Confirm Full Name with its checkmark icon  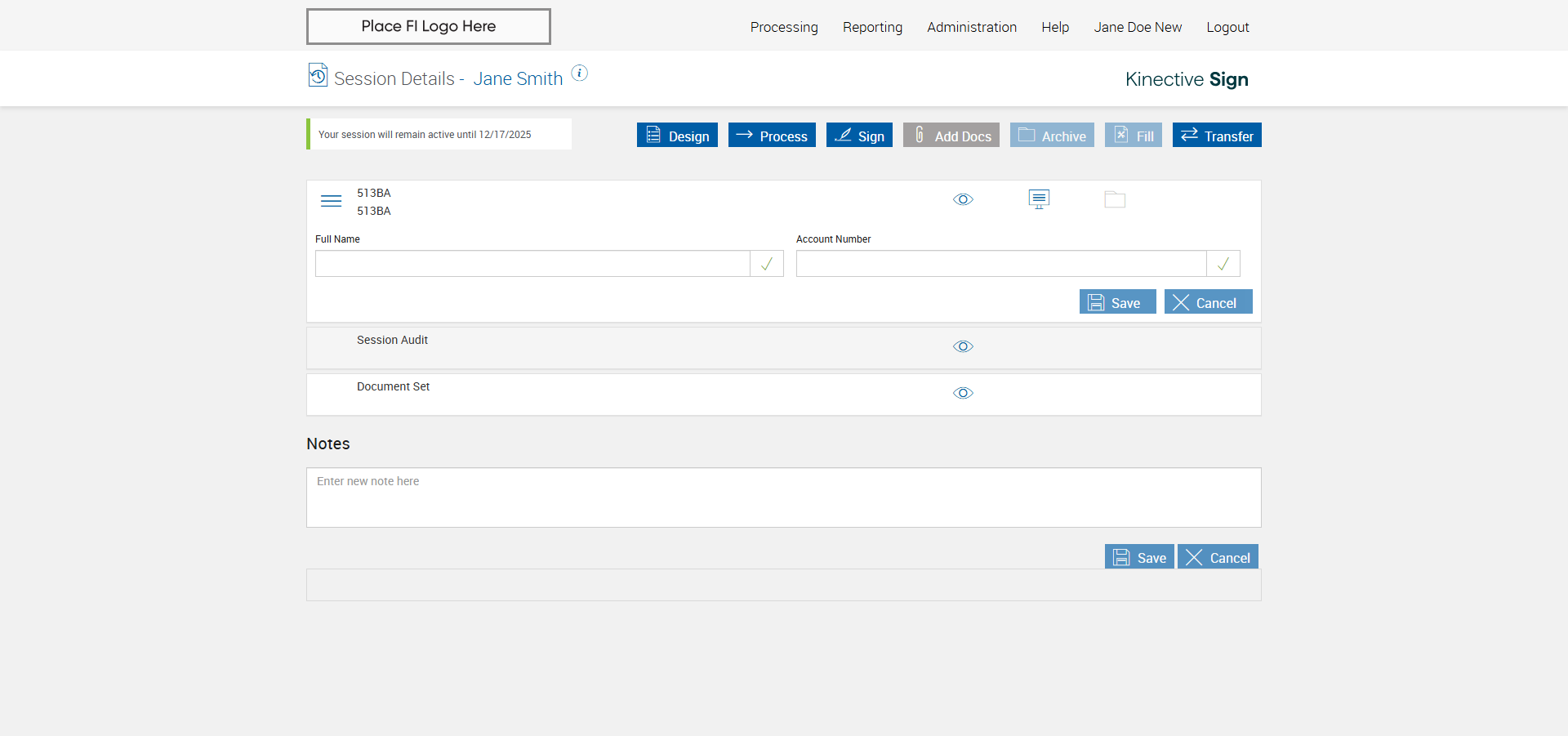(766, 264)
